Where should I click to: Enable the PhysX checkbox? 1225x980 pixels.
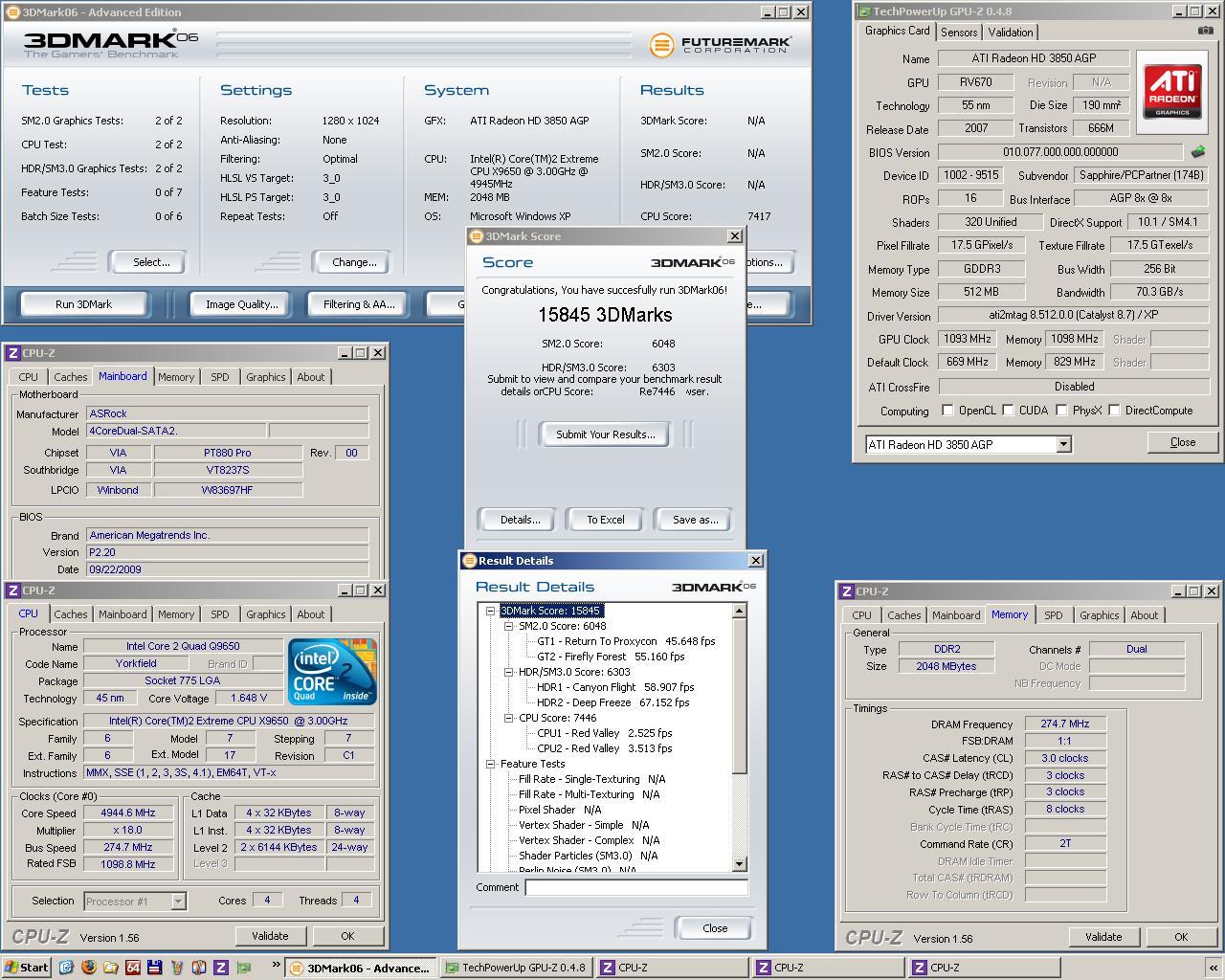point(1061,411)
